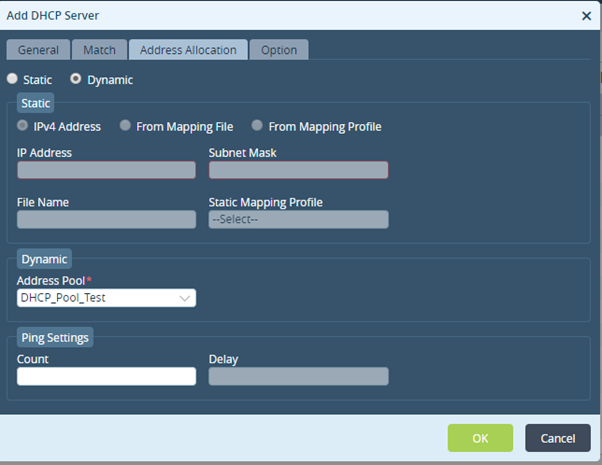Select the Address Allocation tab
Image resolution: width=602 pixels, height=465 pixels.
click(x=188, y=50)
